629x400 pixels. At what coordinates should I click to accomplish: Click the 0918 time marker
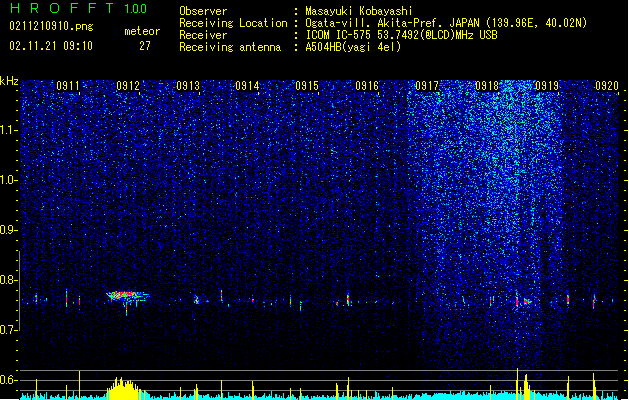coord(487,86)
